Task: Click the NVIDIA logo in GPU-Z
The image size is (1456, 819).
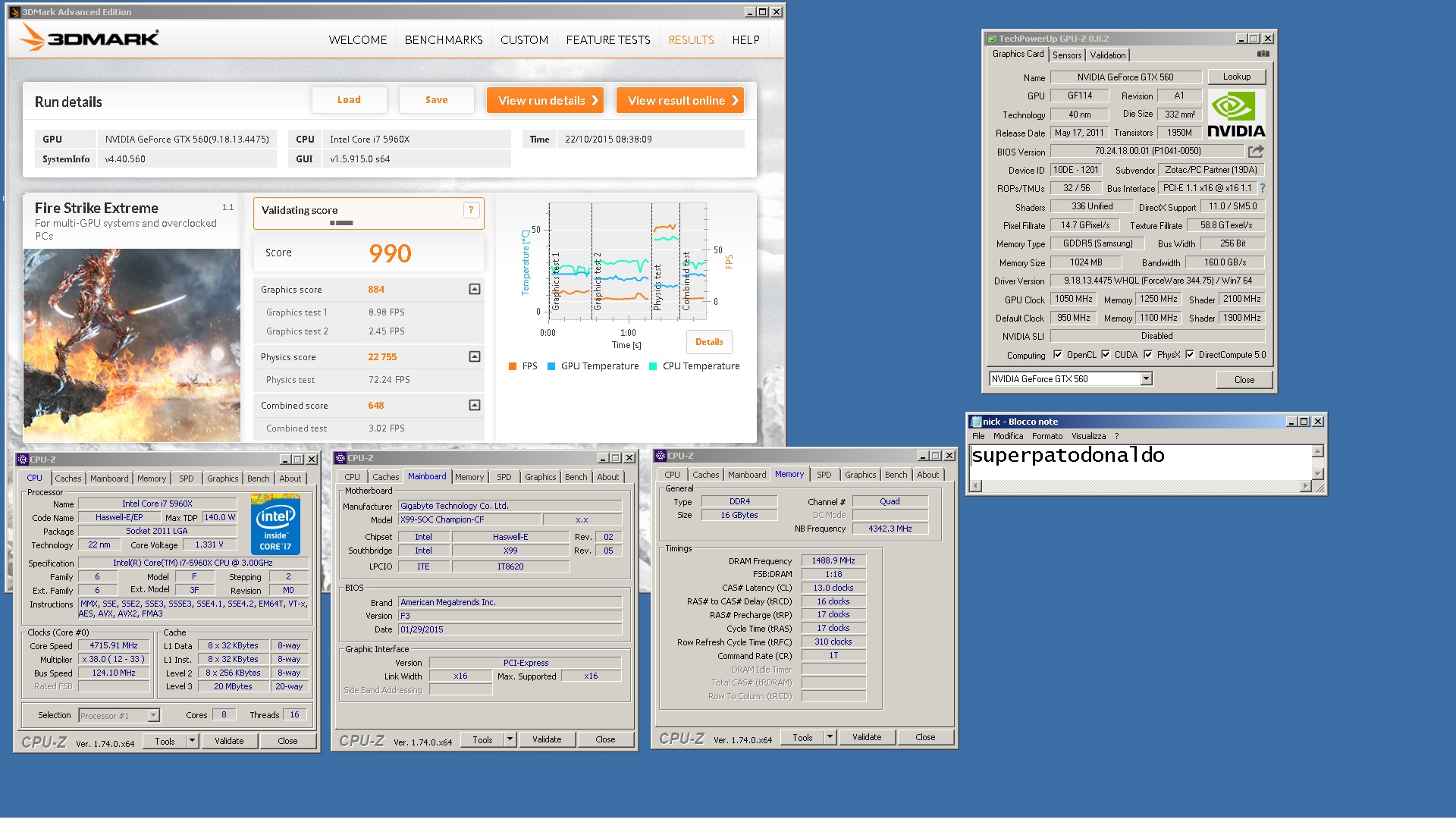Action: point(1236,114)
